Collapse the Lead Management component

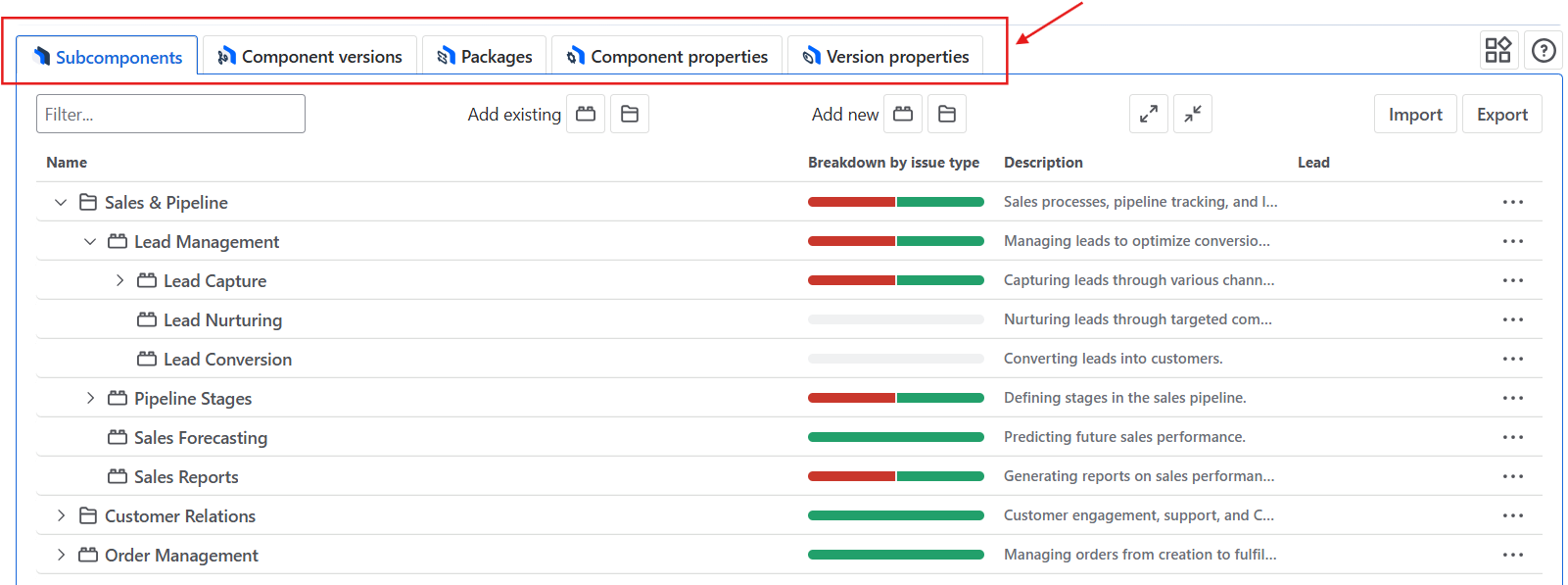click(90, 241)
